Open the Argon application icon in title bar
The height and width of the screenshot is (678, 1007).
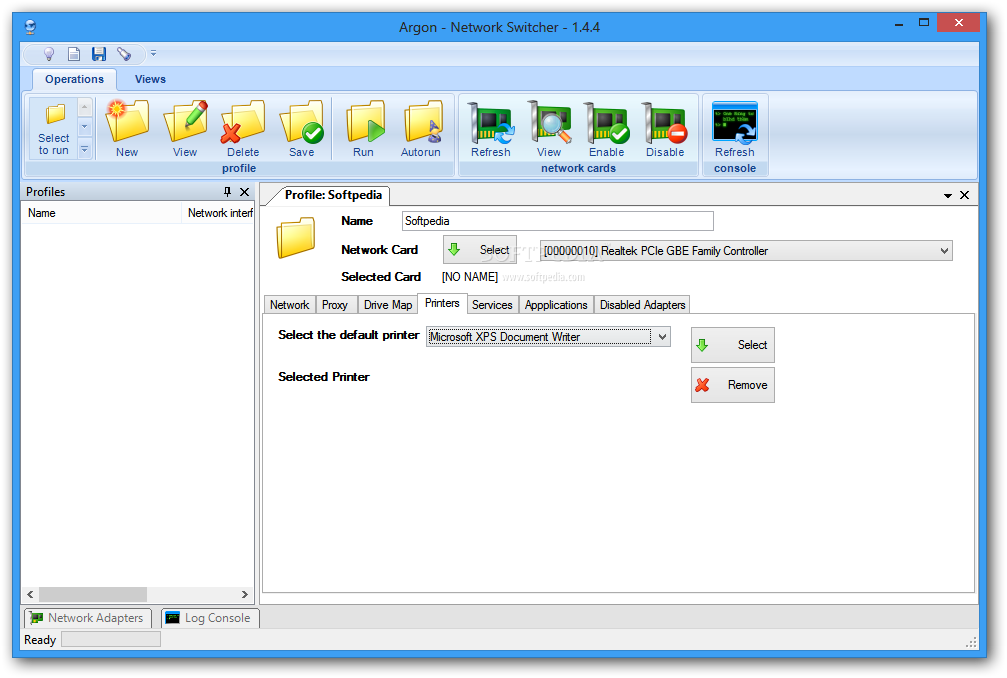30,27
